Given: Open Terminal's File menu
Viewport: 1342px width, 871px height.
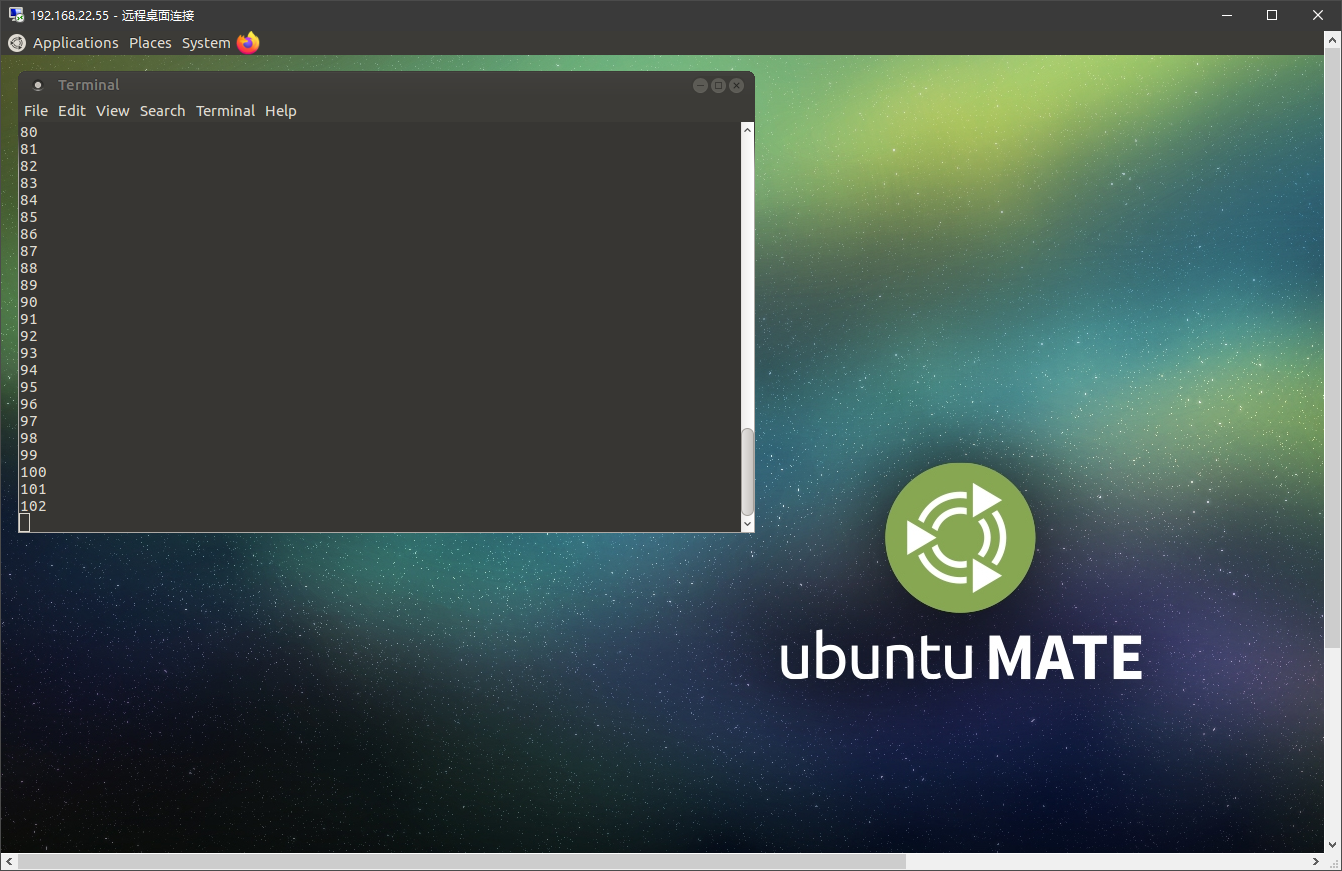Looking at the screenshot, I should point(36,111).
